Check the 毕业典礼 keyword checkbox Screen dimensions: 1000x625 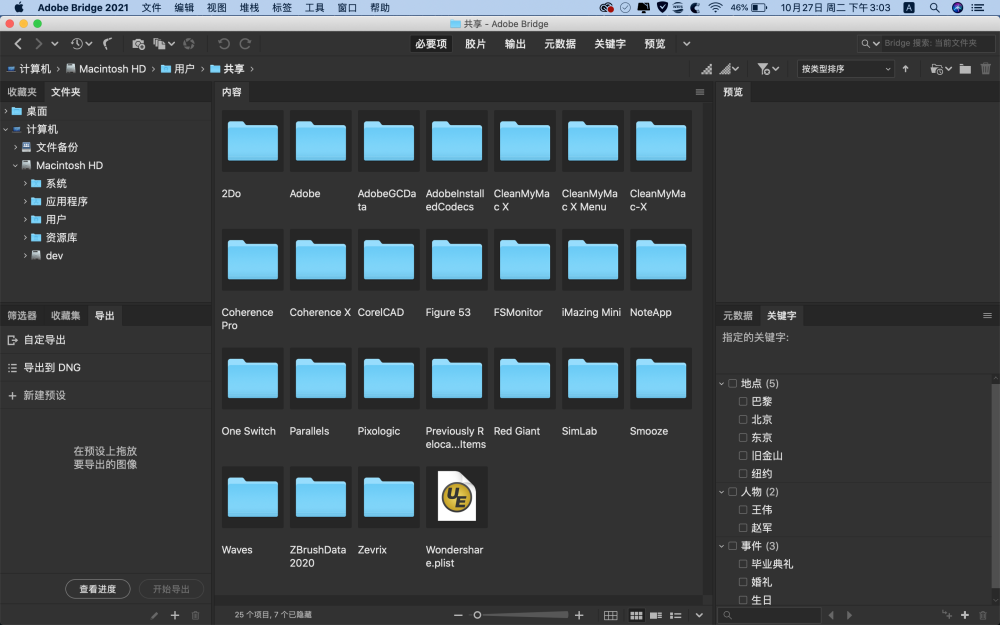[743, 564]
